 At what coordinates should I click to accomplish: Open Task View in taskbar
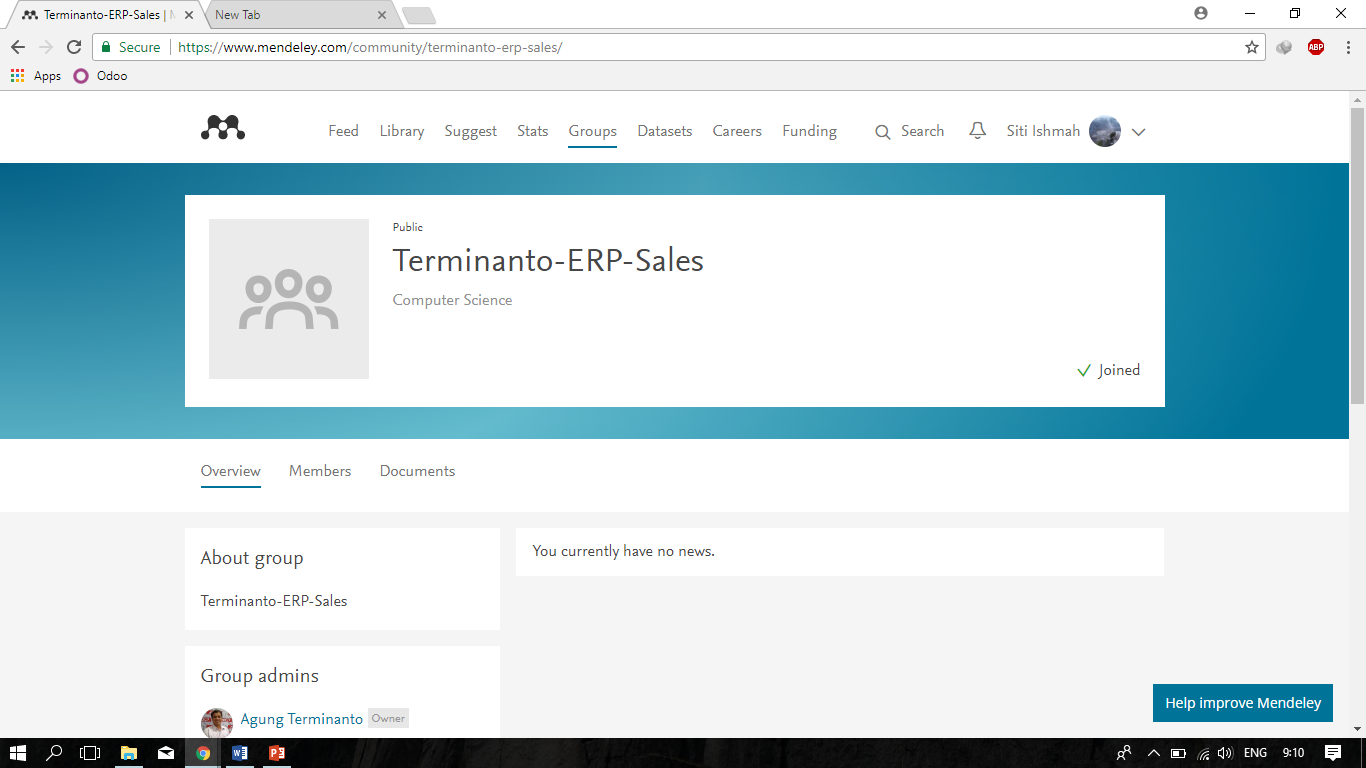pos(90,753)
